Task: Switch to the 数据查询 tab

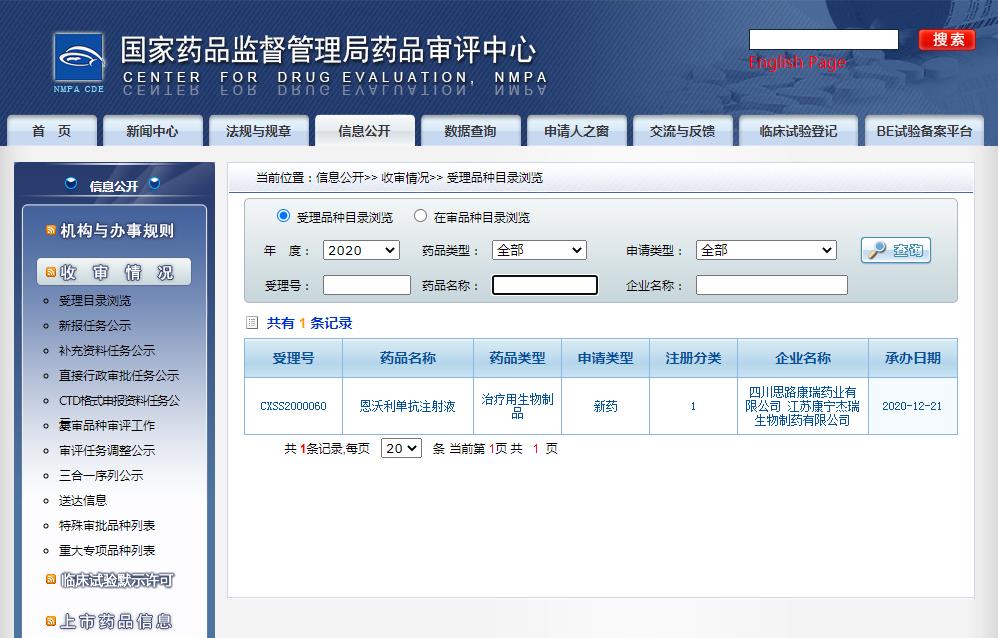Action: (x=470, y=131)
